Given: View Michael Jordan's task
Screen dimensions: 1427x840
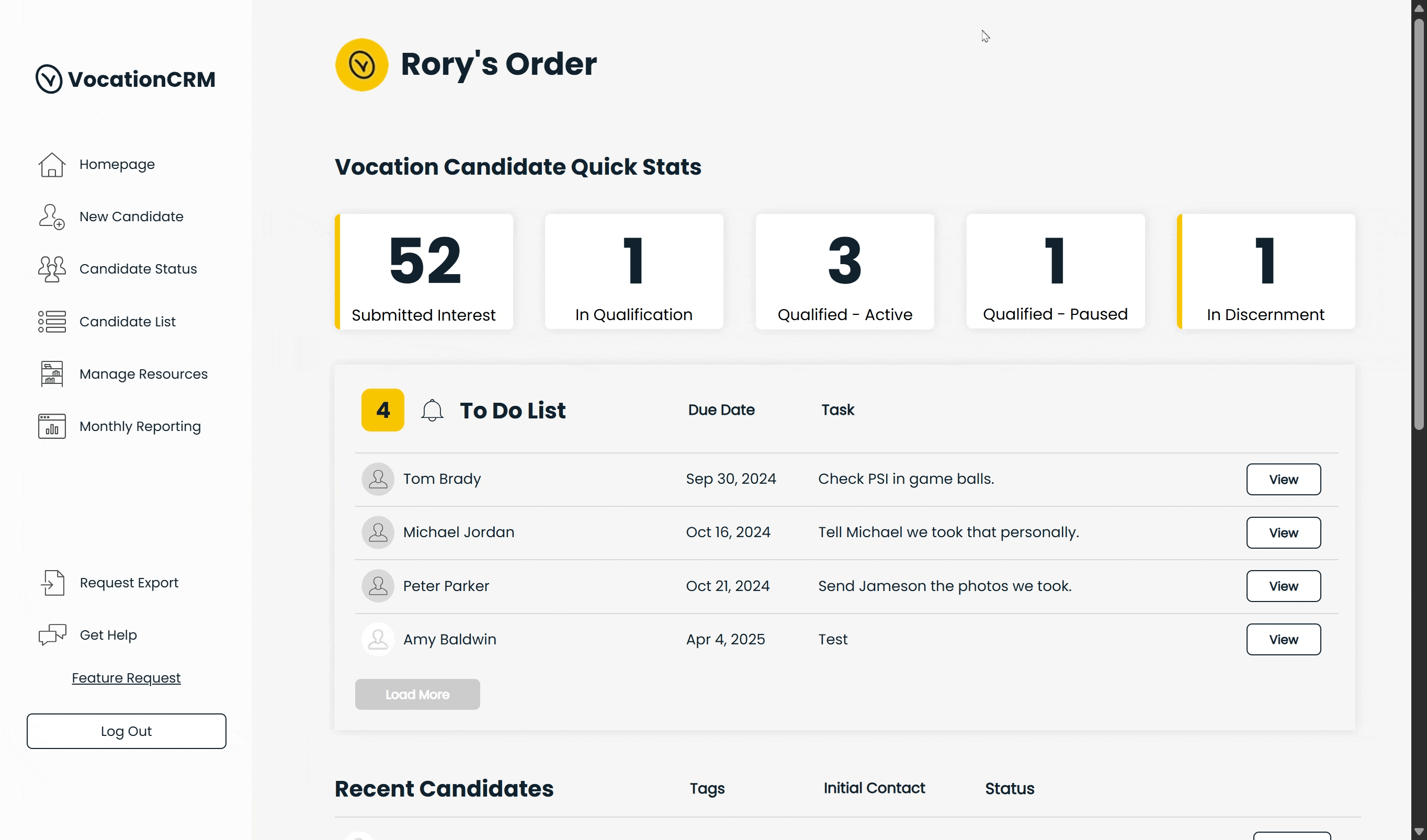Looking at the screenshot, I should tap(1283, 532).
